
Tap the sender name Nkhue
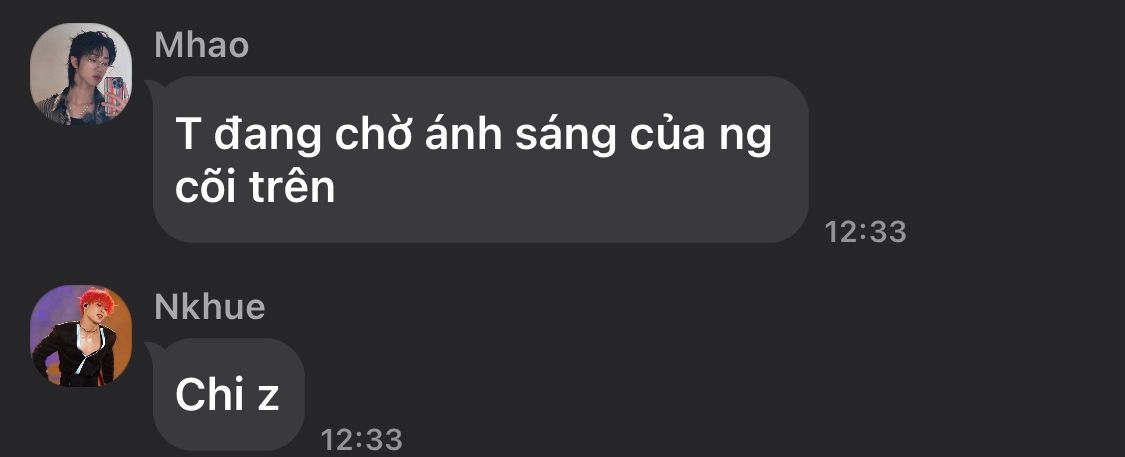coord(210,307)
